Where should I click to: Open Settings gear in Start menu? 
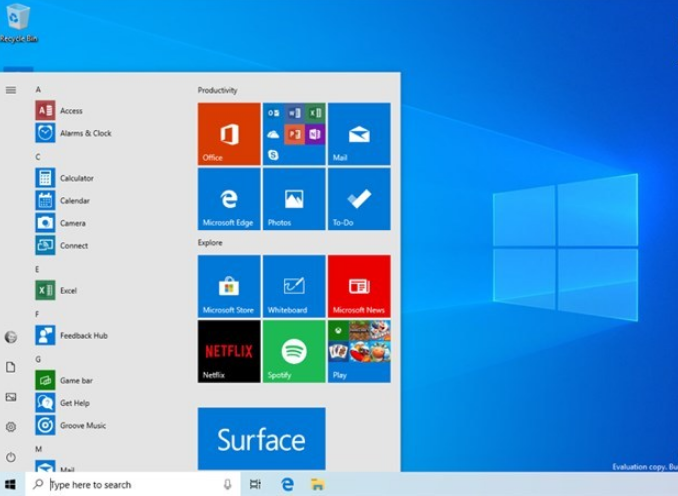(11, 427)
